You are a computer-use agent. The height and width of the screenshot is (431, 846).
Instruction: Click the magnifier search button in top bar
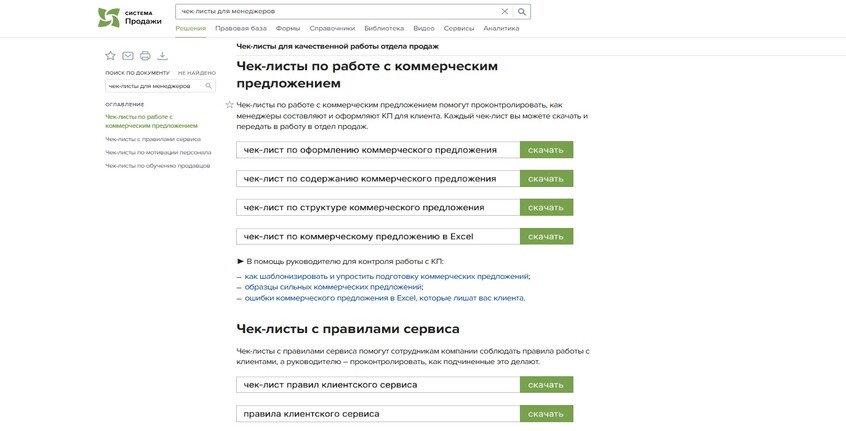[522, 11]
